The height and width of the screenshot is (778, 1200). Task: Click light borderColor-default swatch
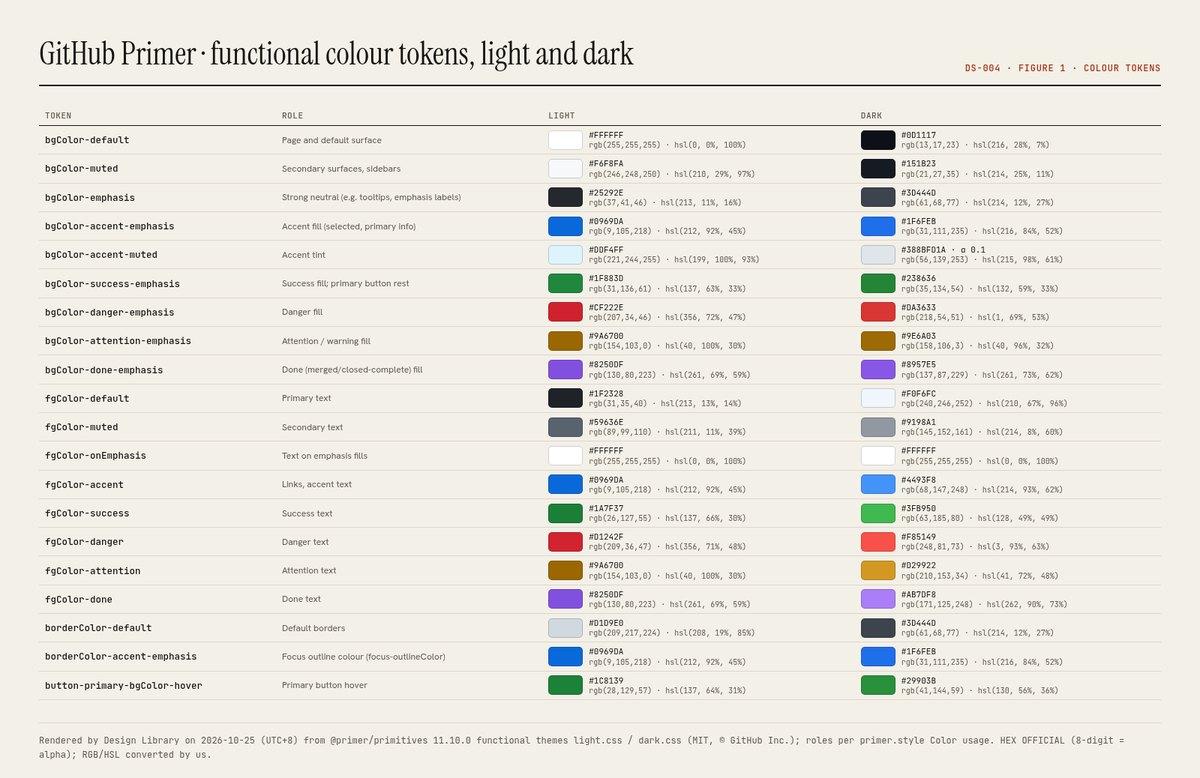point(565,628)
